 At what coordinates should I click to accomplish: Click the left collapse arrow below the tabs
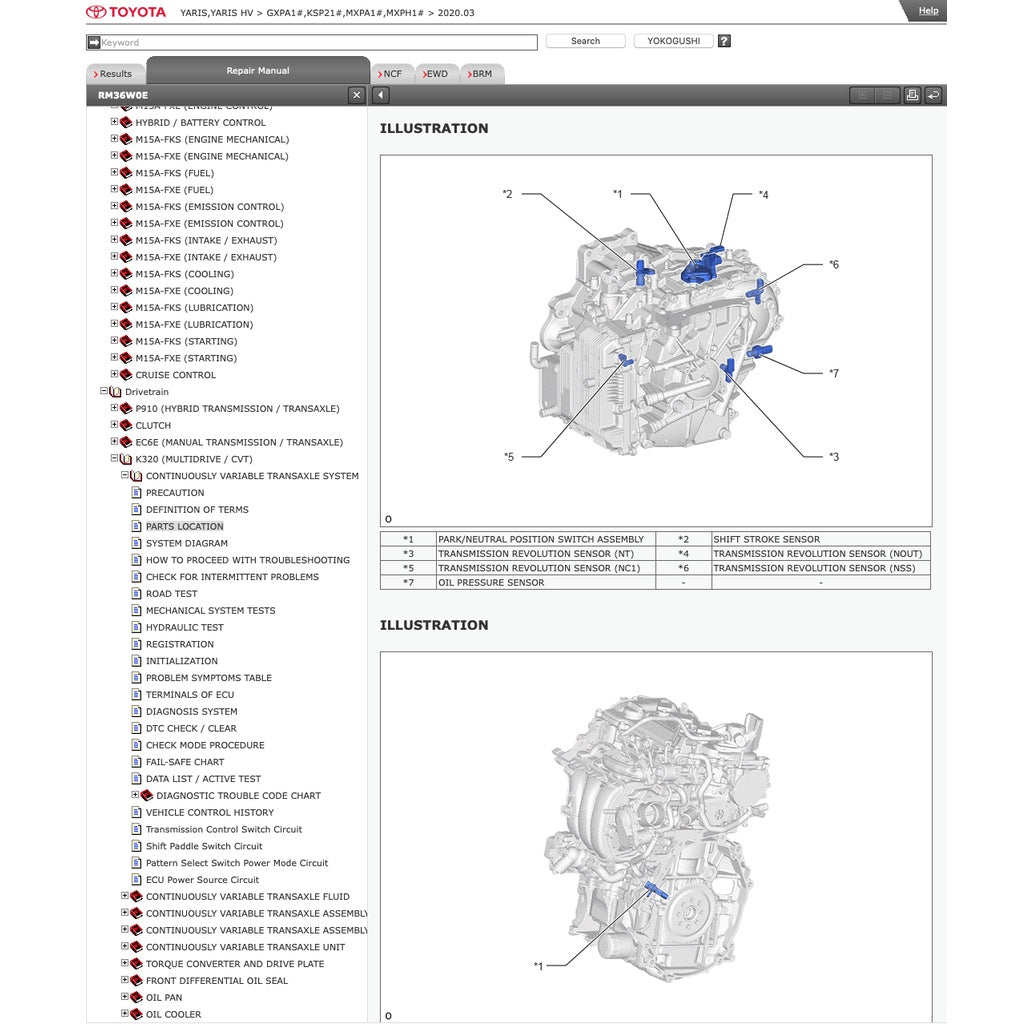[x=379, y=95]
